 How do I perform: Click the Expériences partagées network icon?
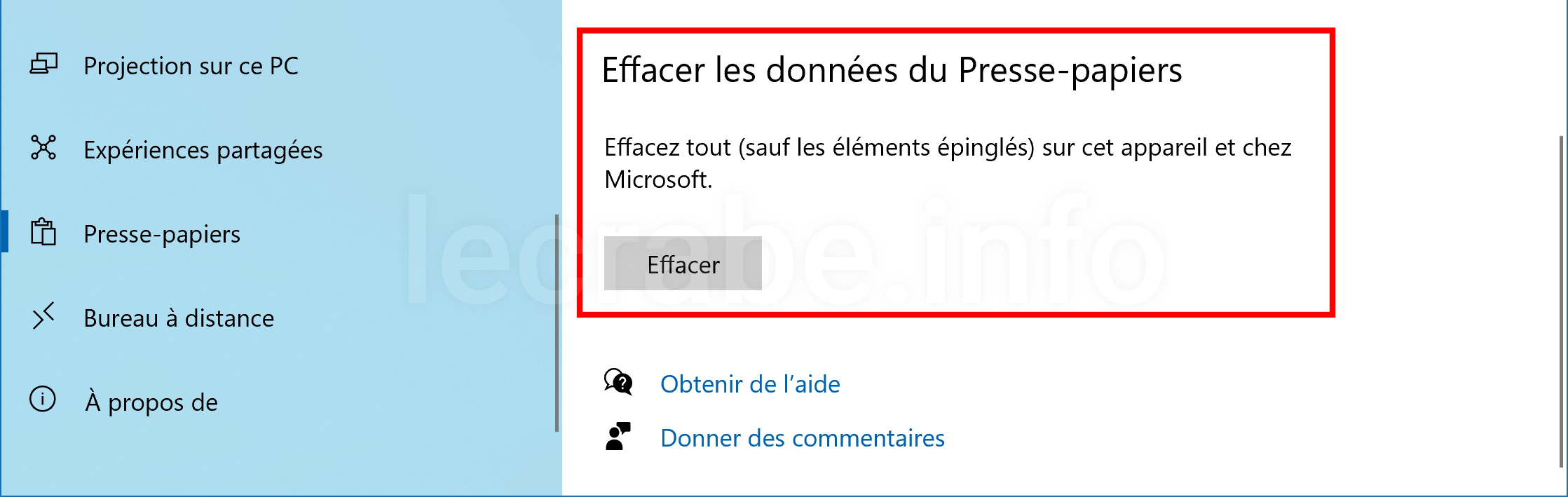(43, 147)
